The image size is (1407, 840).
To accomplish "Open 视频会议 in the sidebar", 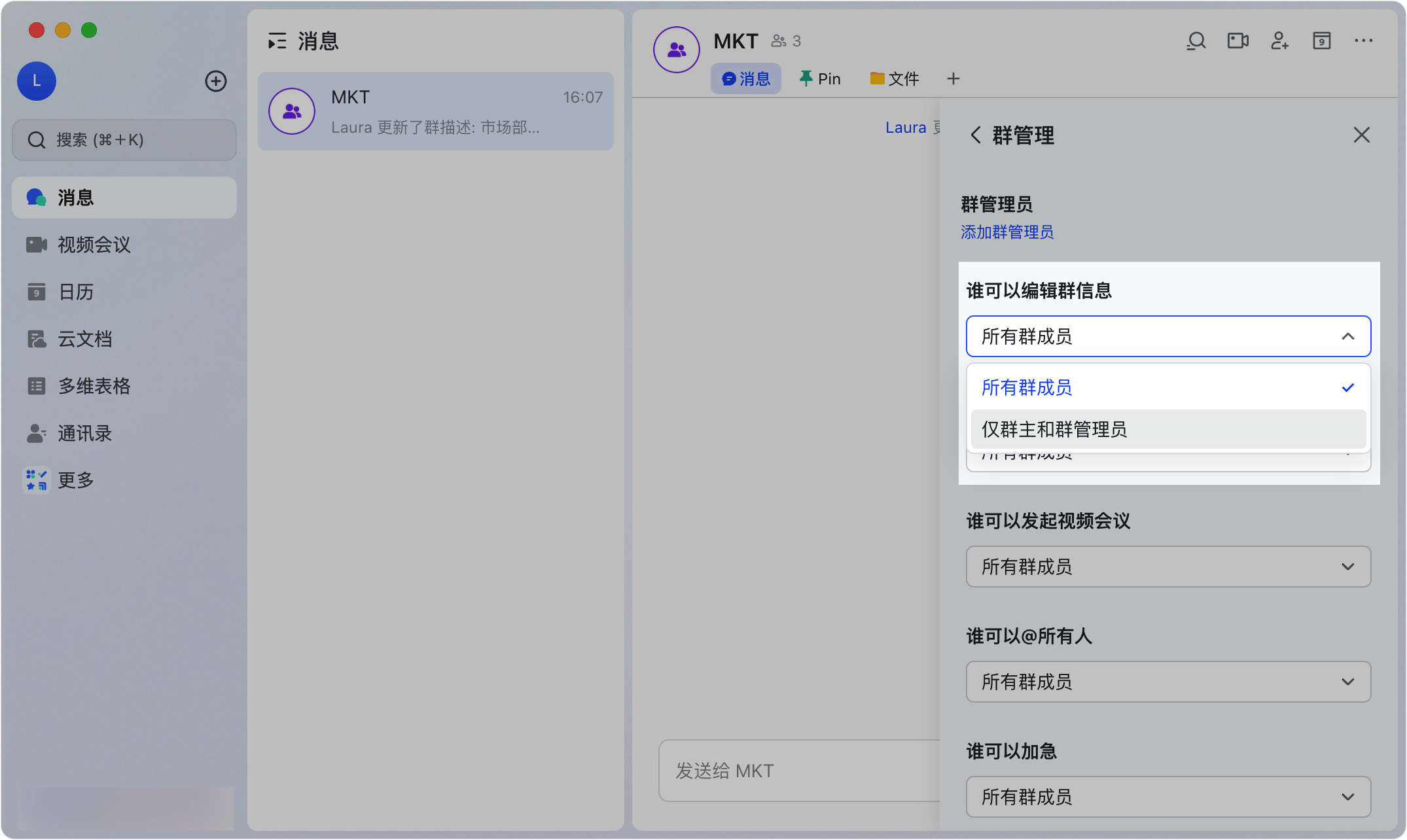I will pos(124,245).
